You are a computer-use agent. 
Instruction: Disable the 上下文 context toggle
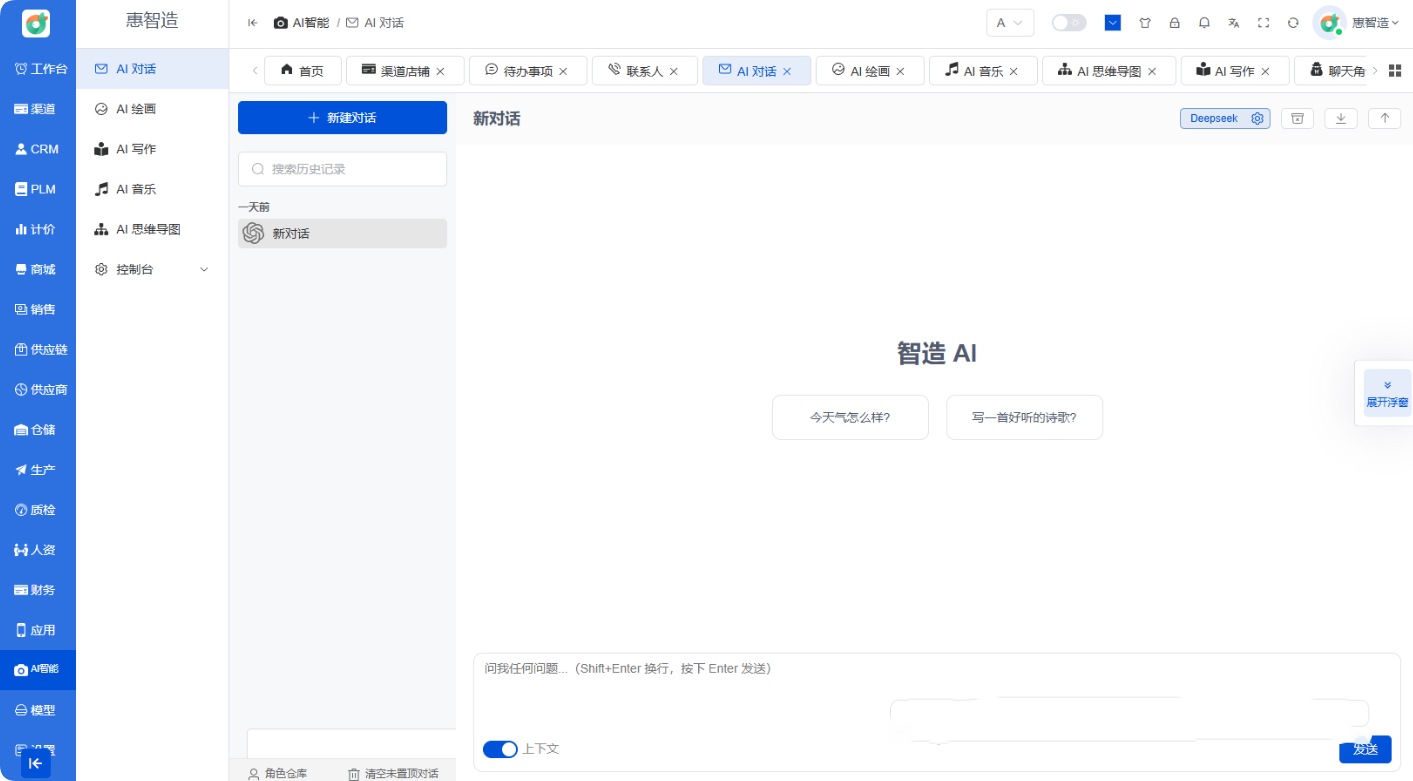(500, 749)
